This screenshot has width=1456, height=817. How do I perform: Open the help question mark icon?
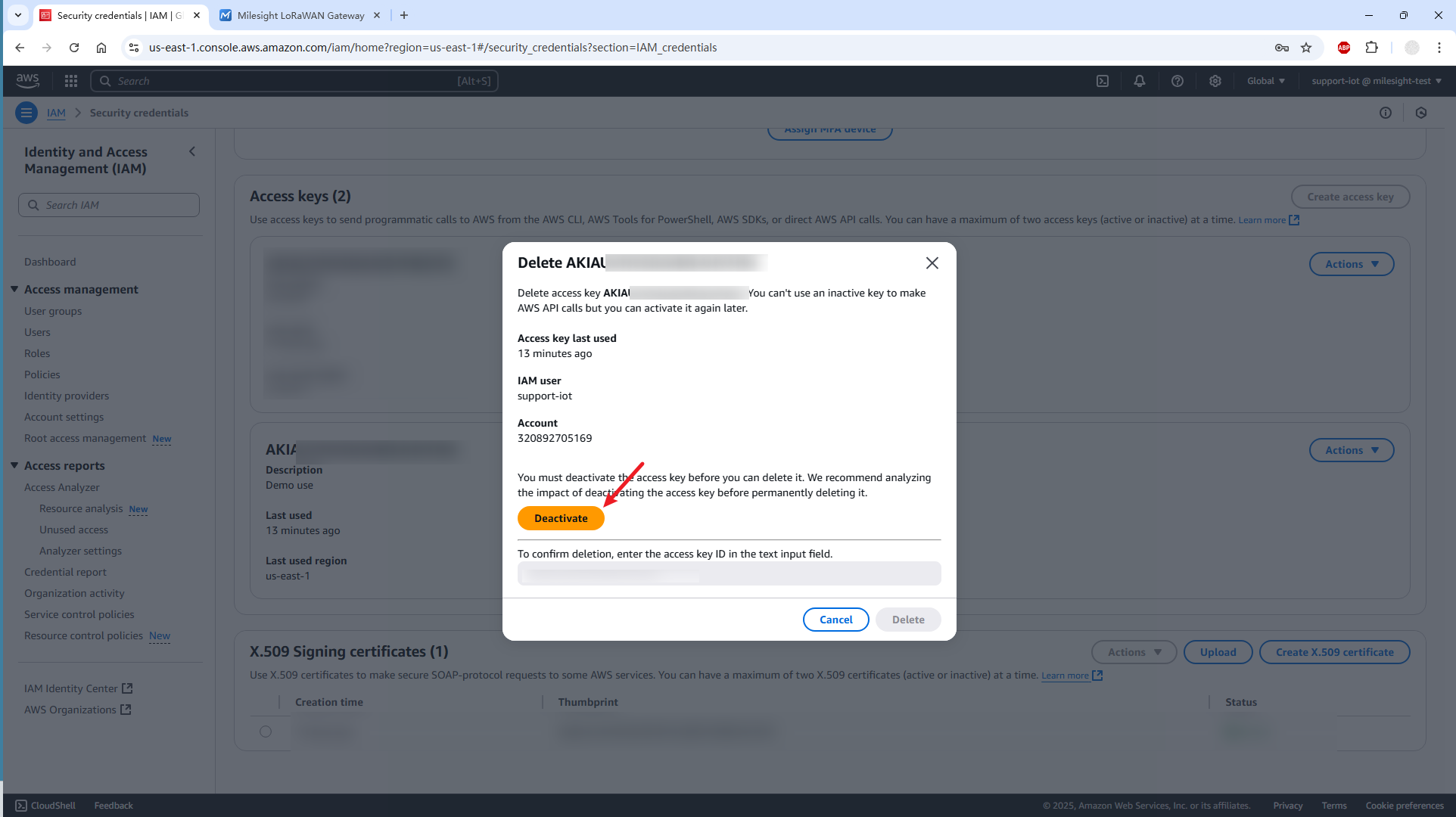(1178, 81)
